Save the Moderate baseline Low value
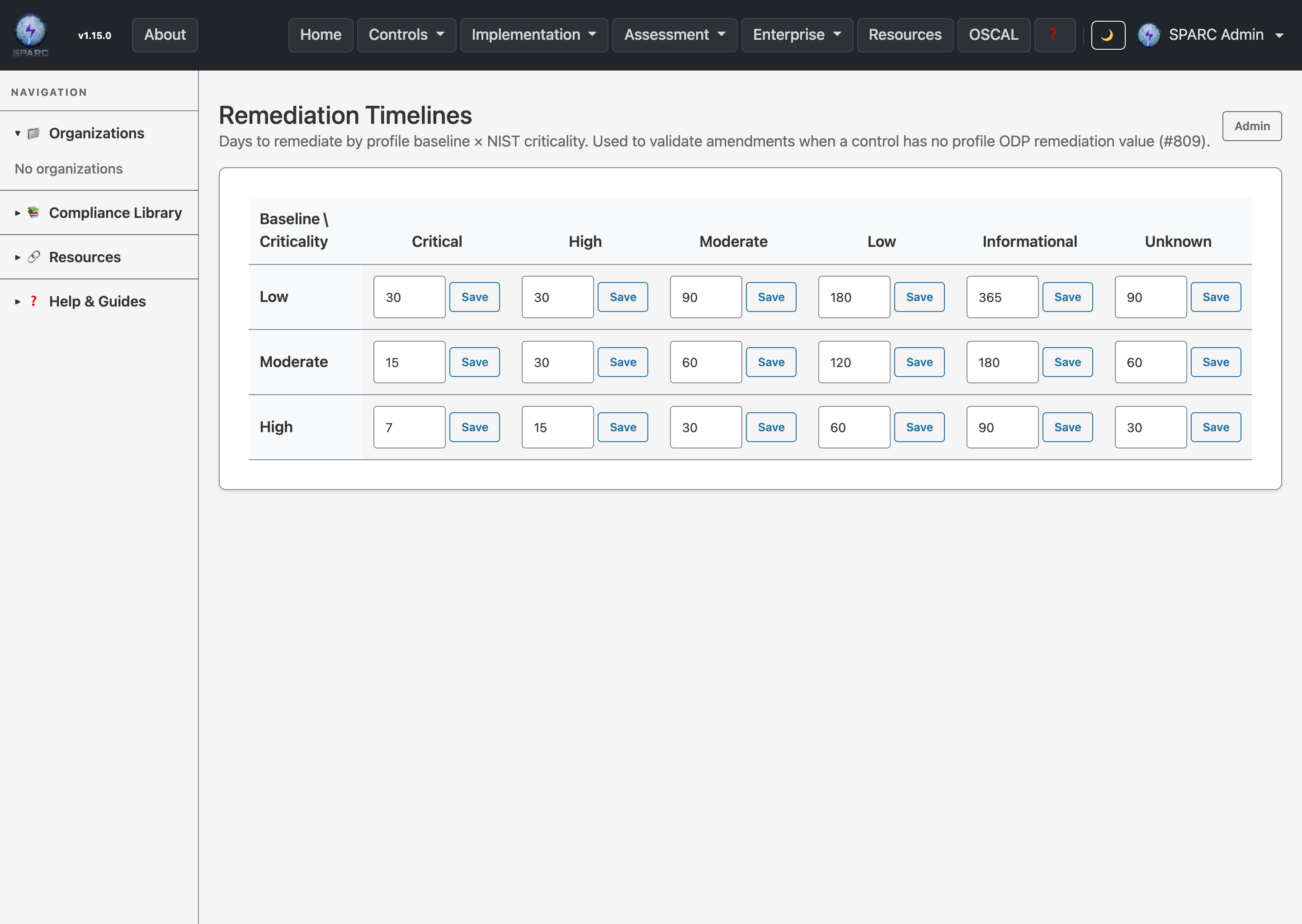 point(919,362)
